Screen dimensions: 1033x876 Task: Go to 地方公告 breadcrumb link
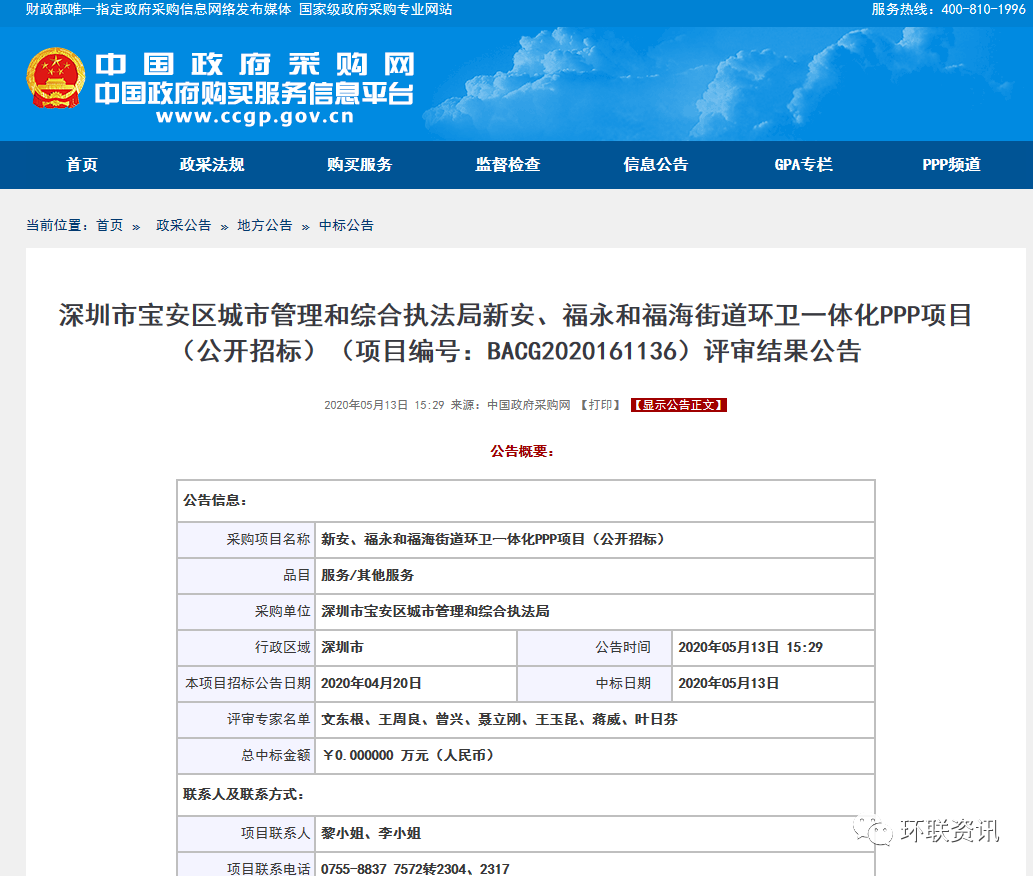[265, 226]
